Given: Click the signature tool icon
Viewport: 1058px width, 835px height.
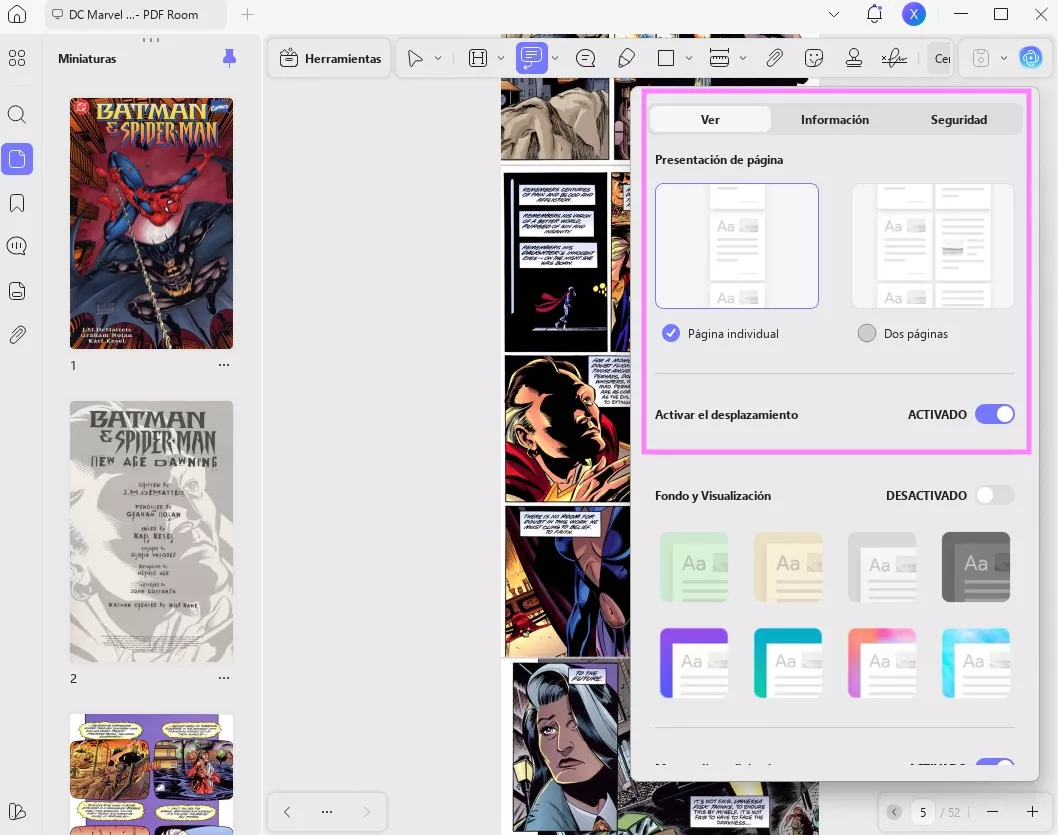Looking at the screenshot, I should (x=893, y=59).
